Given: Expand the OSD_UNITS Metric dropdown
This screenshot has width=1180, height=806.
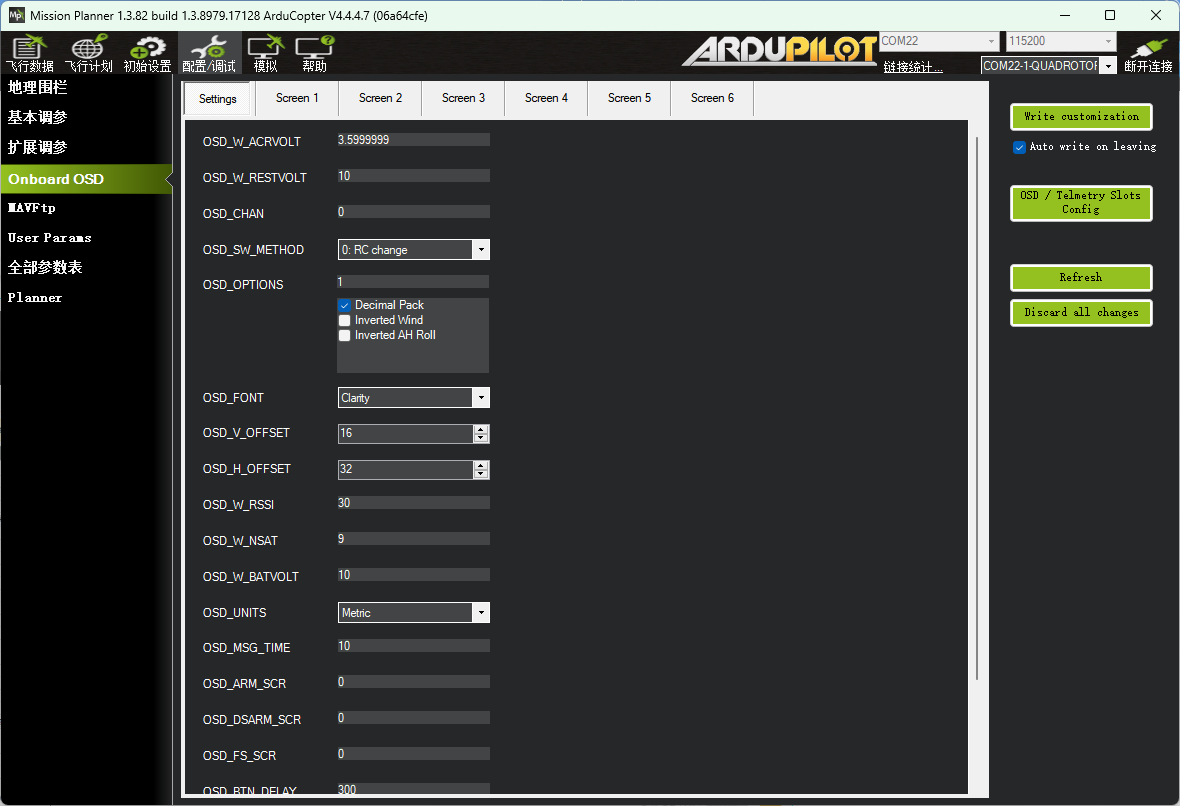Looking at the screenshot, I should [x=481, y=613].
